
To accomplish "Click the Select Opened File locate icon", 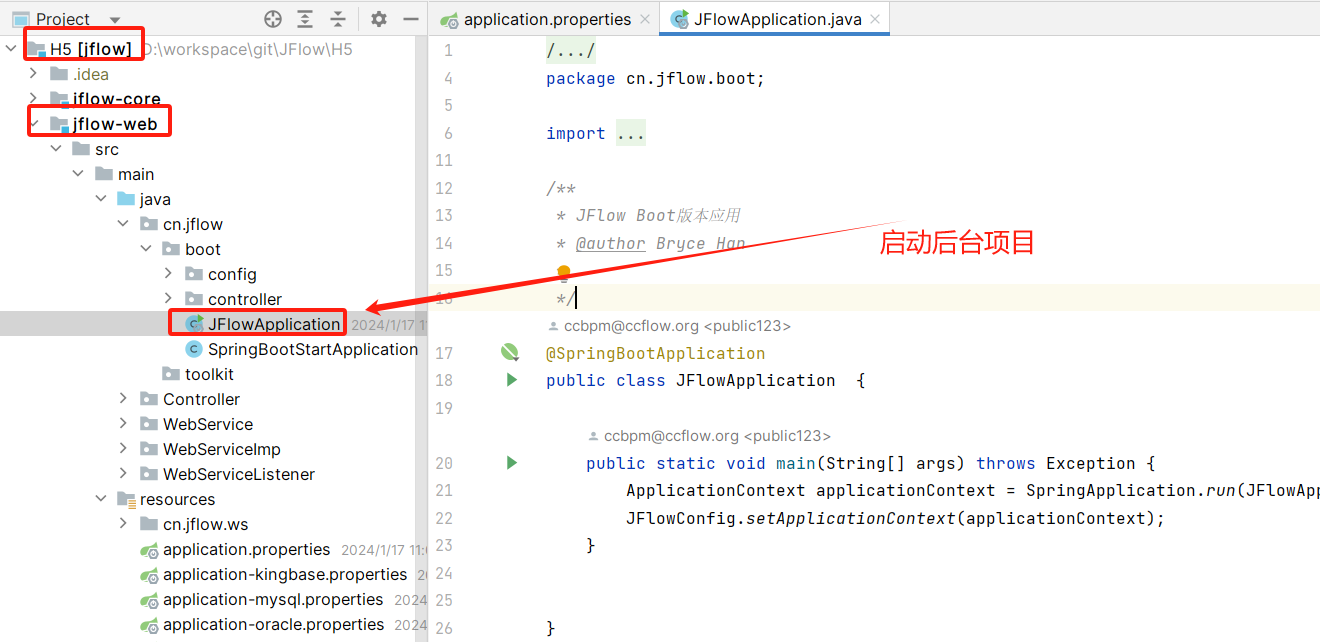I will point(273,19).
